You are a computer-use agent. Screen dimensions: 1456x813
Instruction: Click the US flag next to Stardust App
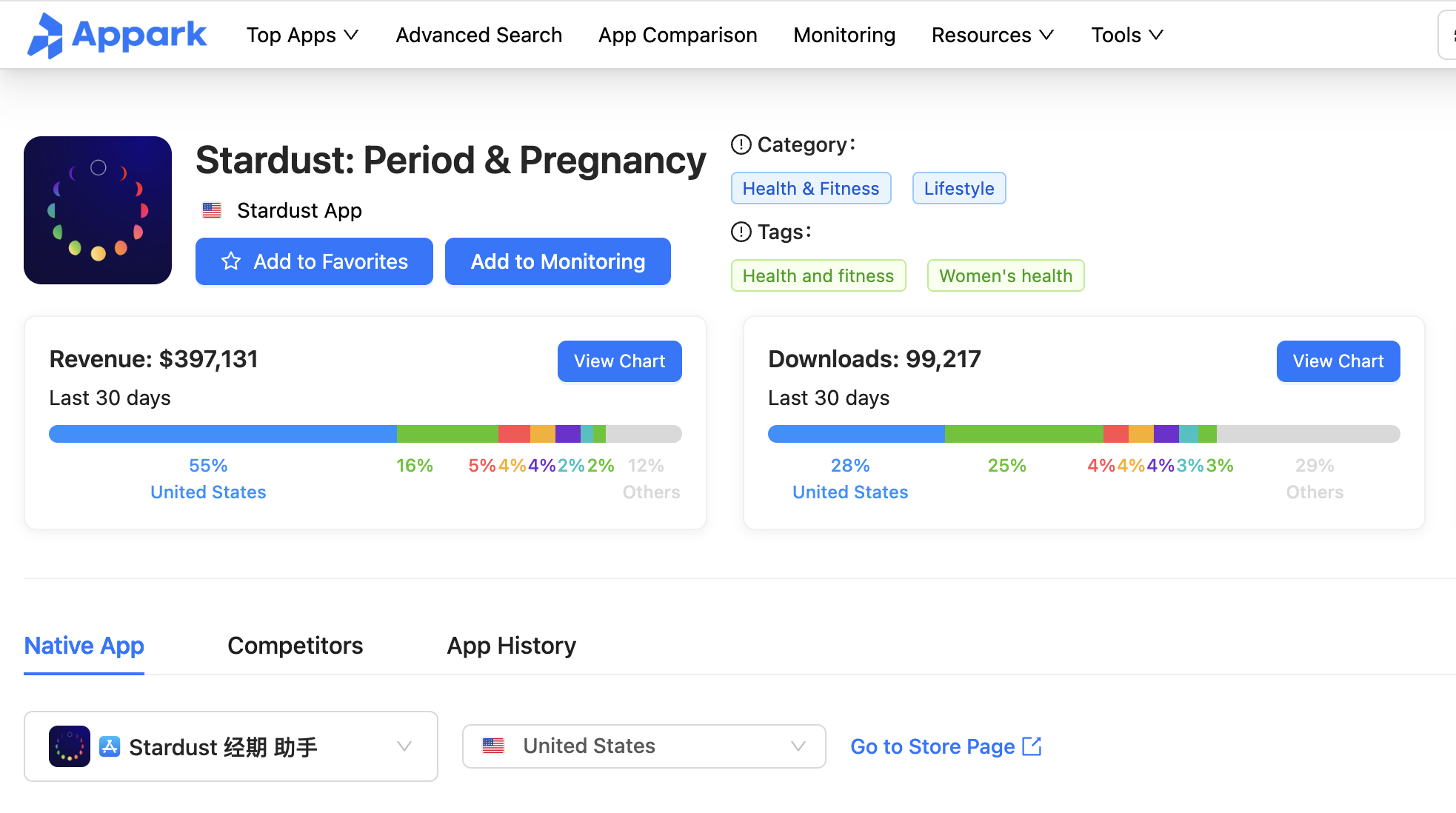pyautogui.click(x=212, y=211)
